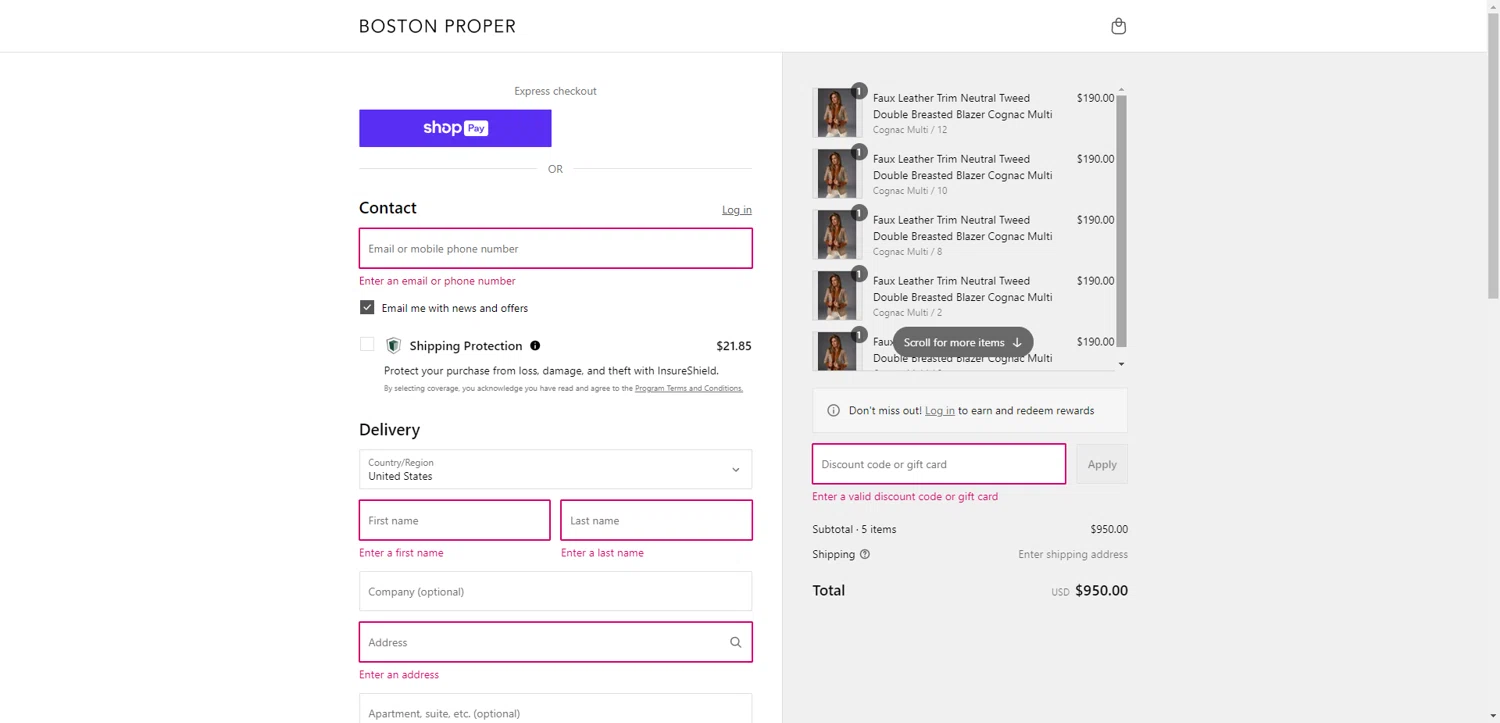Focus the First name field
The image size is (1500, 723).
(x=454, y=520)
